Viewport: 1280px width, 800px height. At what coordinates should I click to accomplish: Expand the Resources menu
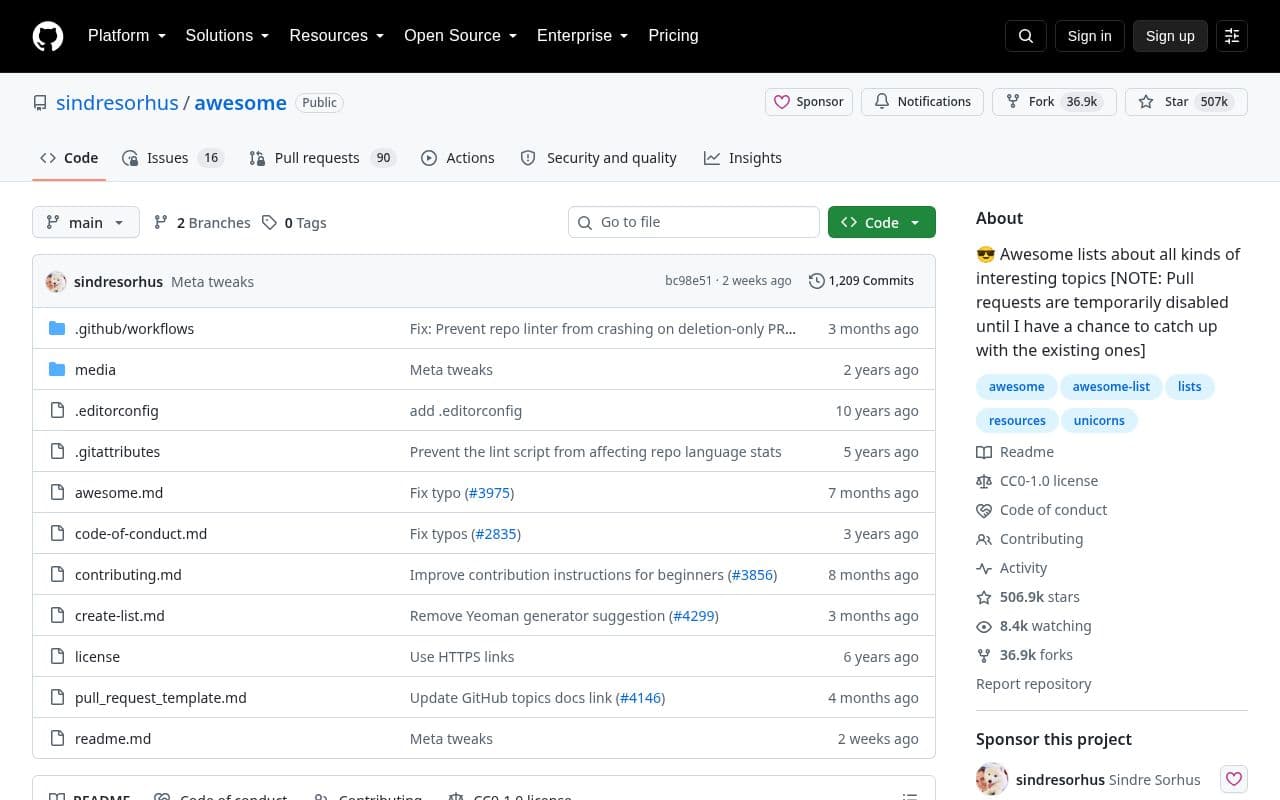click(x=337, y=36)
